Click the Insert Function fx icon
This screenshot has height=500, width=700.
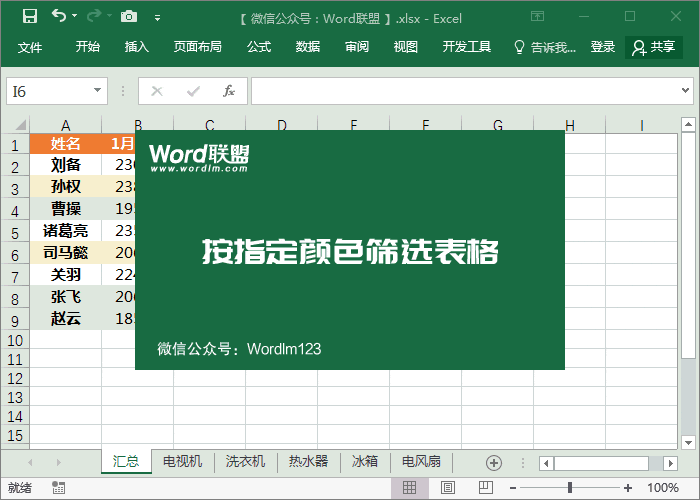coord(228,91)
